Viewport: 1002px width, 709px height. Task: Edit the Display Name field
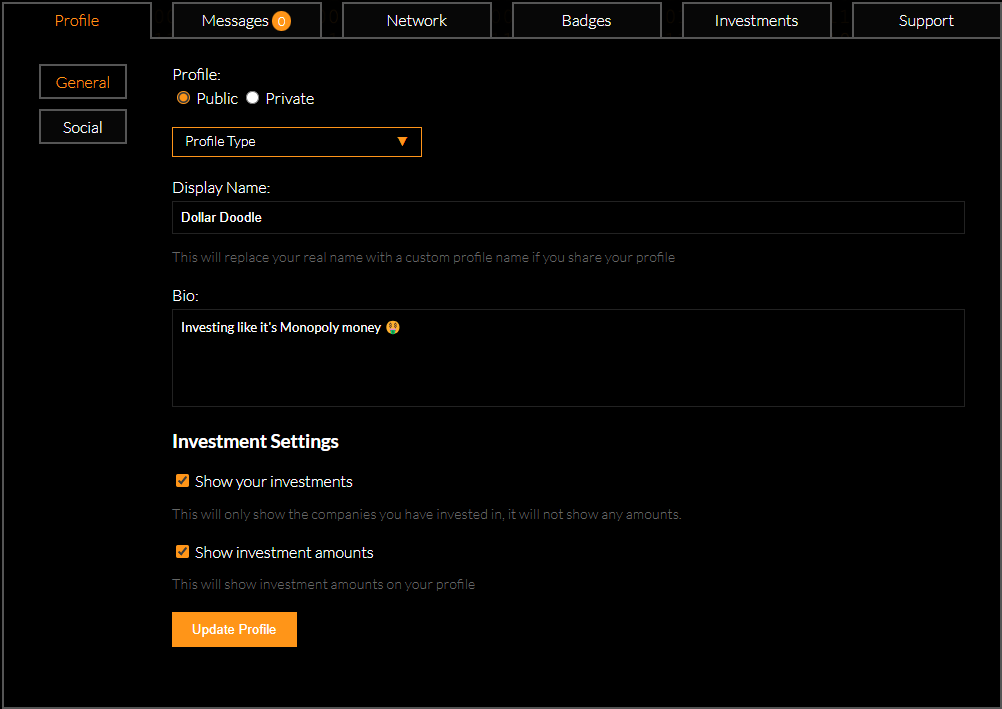[x=568, y=217]
